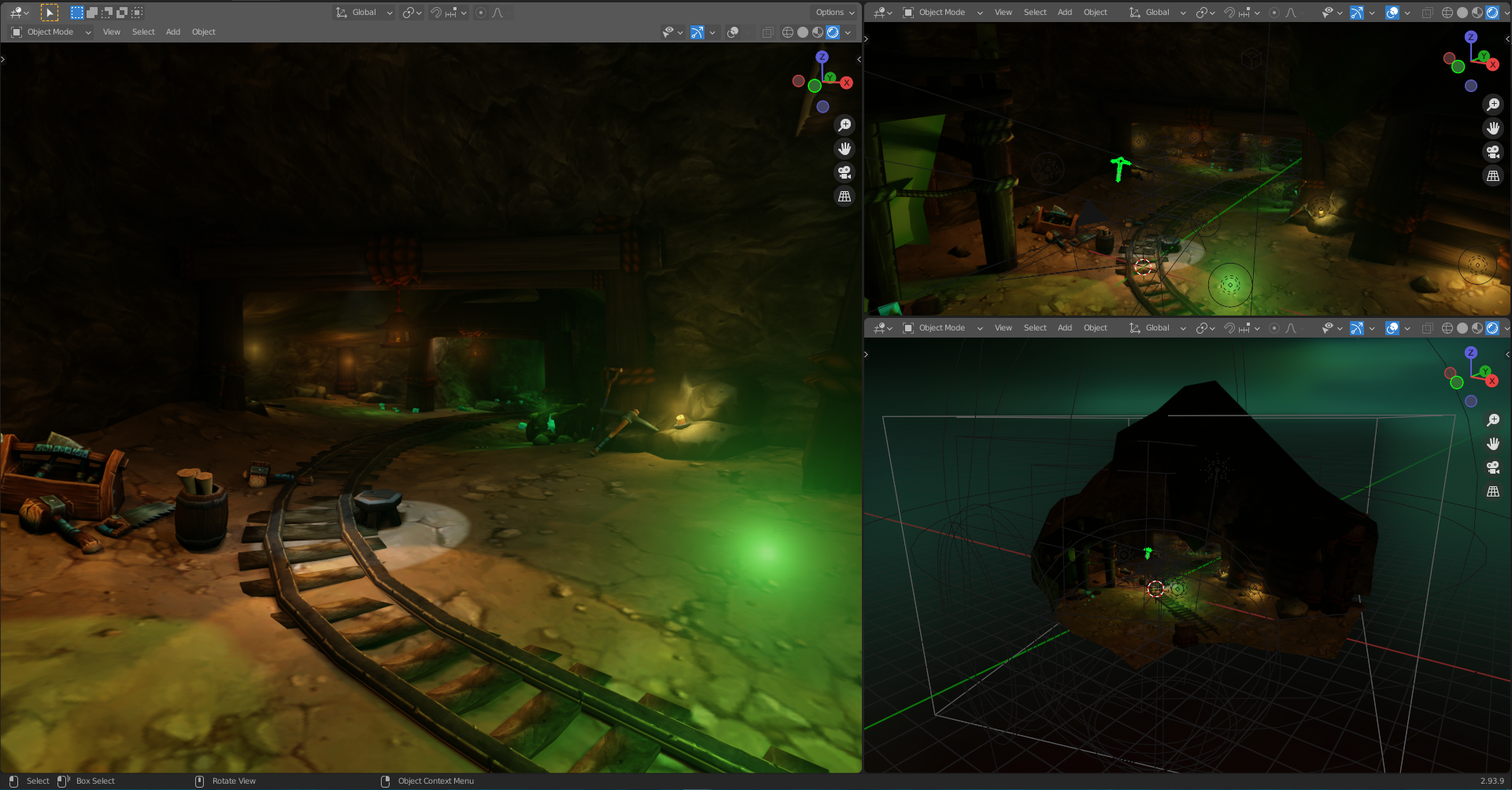Open Object Mode dropdown in top-right viewport
Image resolution: width=1512 pixels, height=790 pixels.
pyautogui.click(x=942, y=13)
